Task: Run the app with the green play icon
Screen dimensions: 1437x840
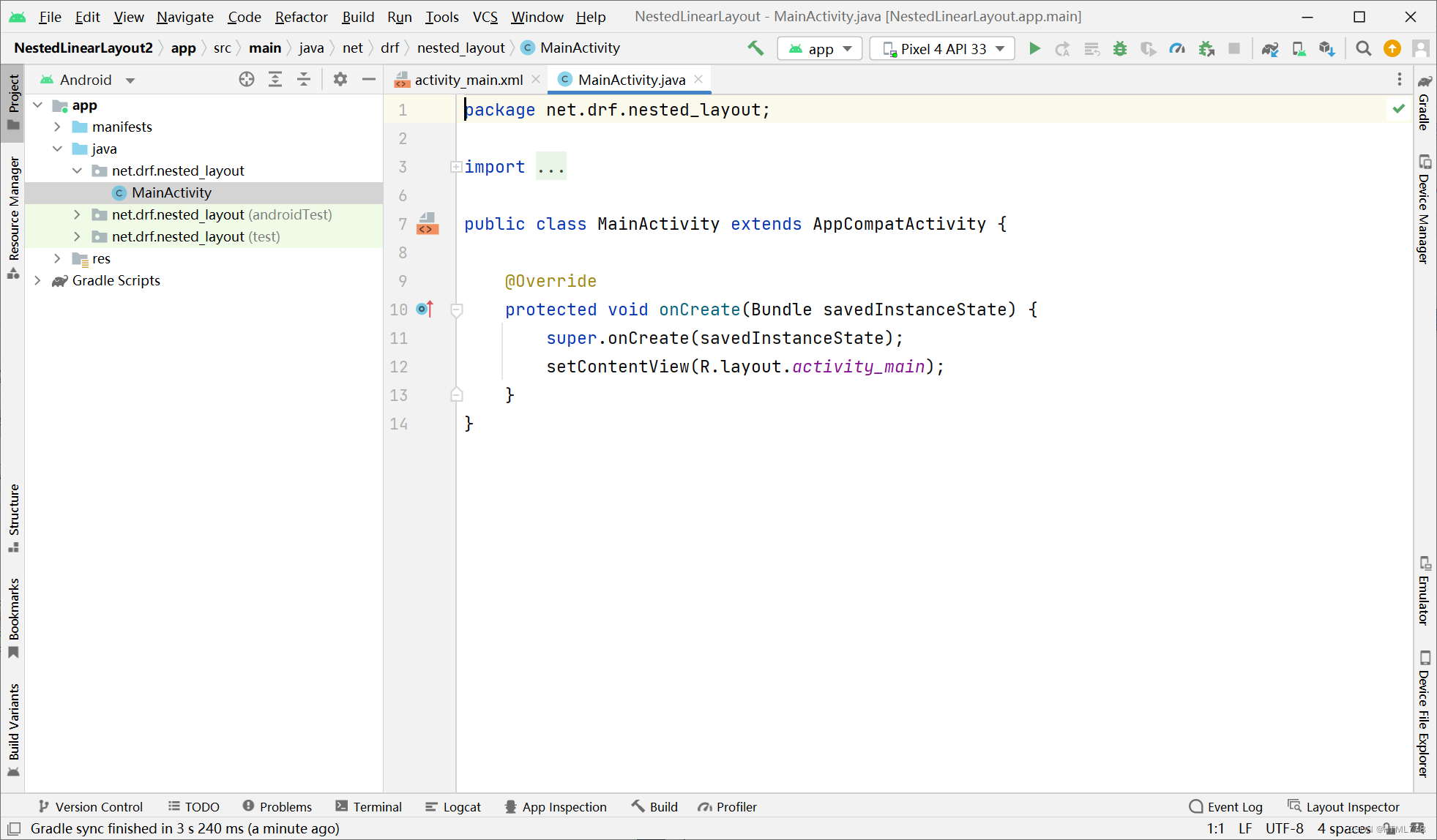Action: pos(1034,48)
